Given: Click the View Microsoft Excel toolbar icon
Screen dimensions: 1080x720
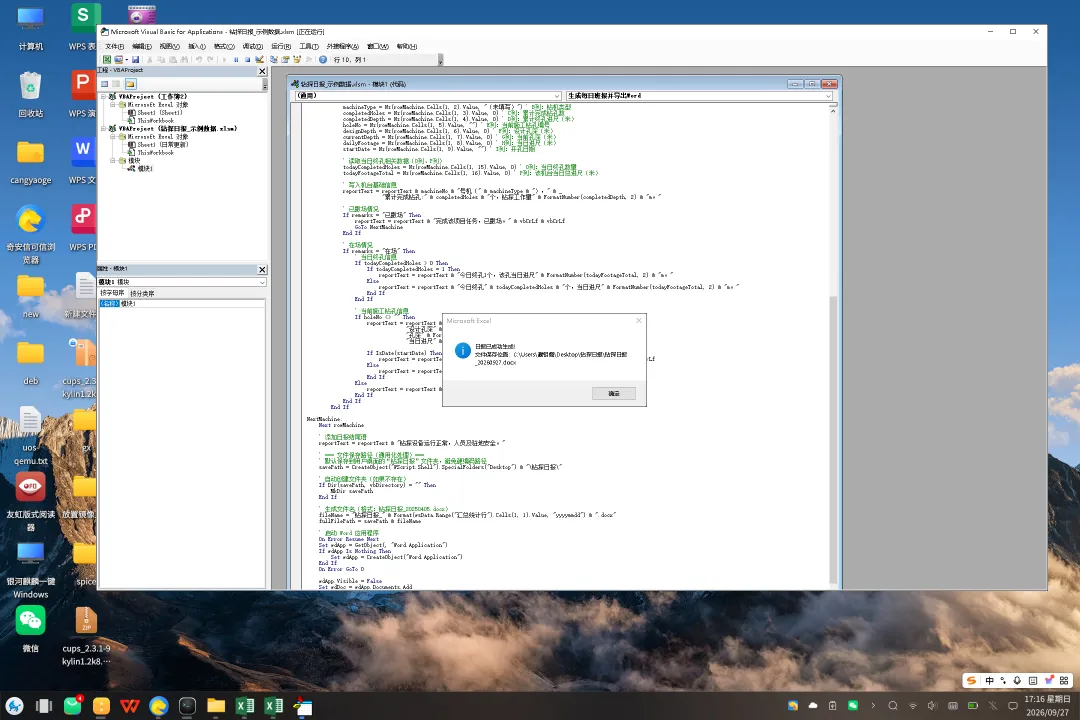Looking at the screenshot, I should [107, 59].
